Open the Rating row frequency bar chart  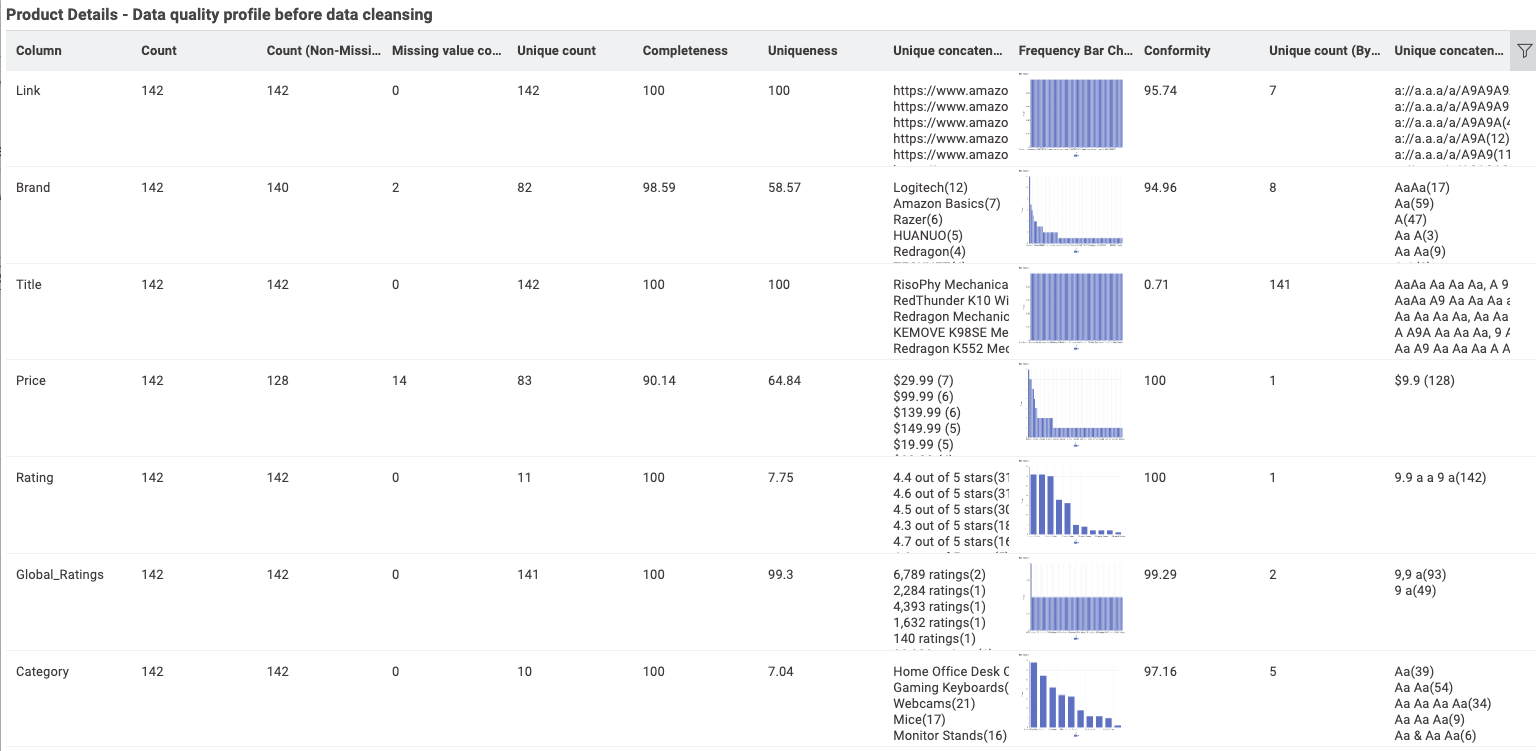point(1075,502)
